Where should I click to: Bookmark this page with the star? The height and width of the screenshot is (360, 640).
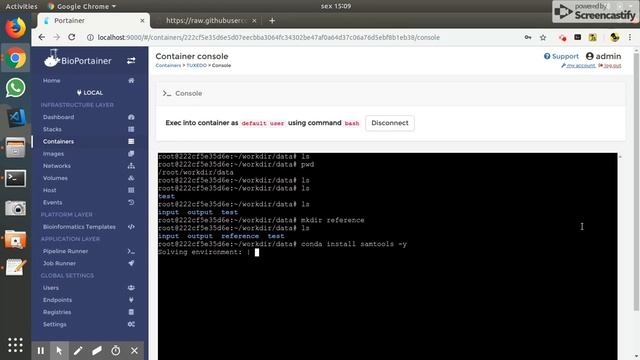(543, 37)
